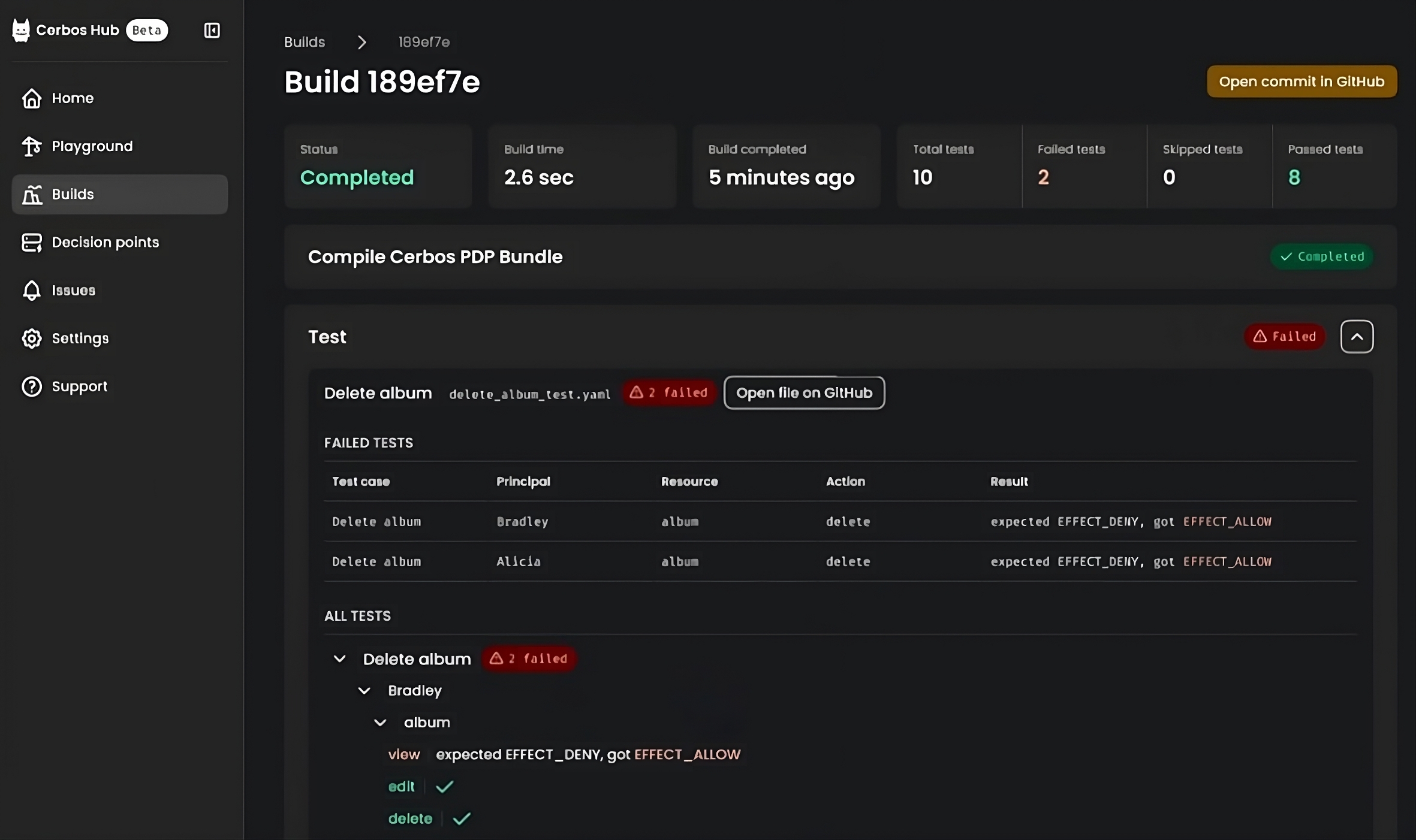The image size is (1416, 840).
Task: Open file on GitHub button
Action: [804, 393]
